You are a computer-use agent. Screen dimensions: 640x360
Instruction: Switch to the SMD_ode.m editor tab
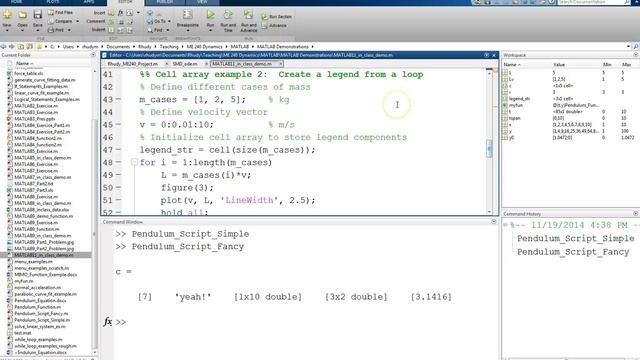tap(185, 64)
